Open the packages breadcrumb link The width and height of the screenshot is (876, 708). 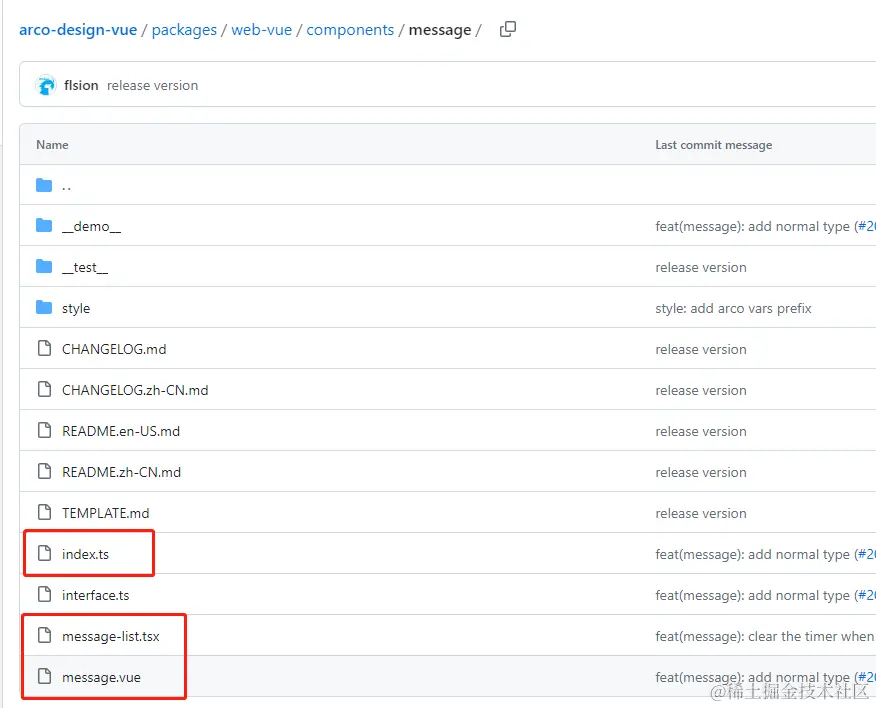(184, 30)
